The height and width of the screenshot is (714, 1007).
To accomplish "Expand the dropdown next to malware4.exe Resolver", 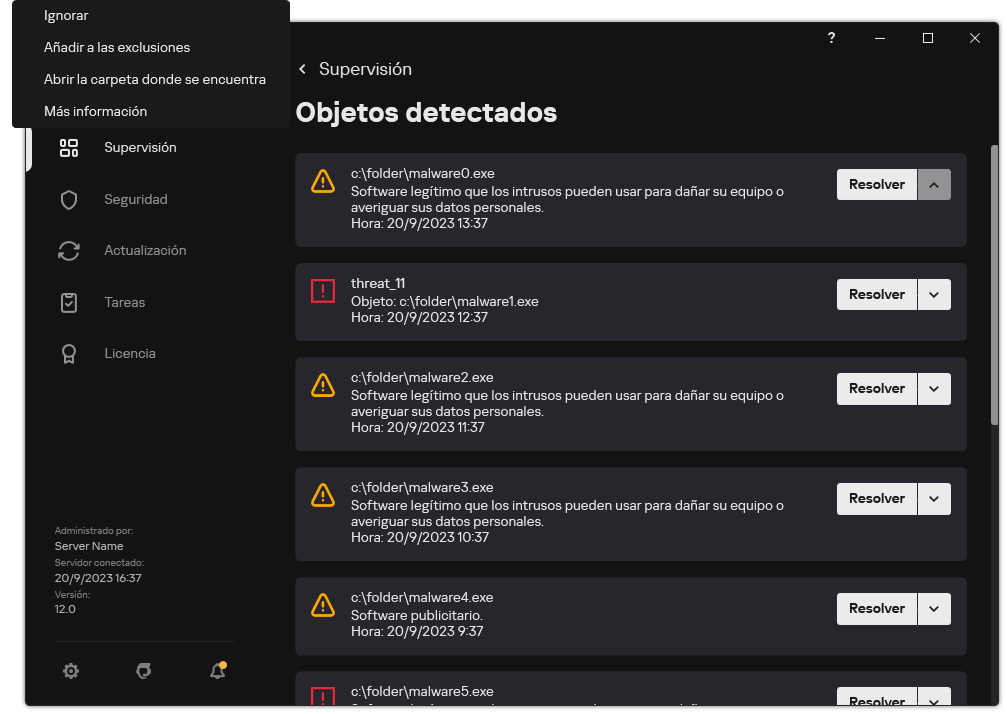I will 934,608.
